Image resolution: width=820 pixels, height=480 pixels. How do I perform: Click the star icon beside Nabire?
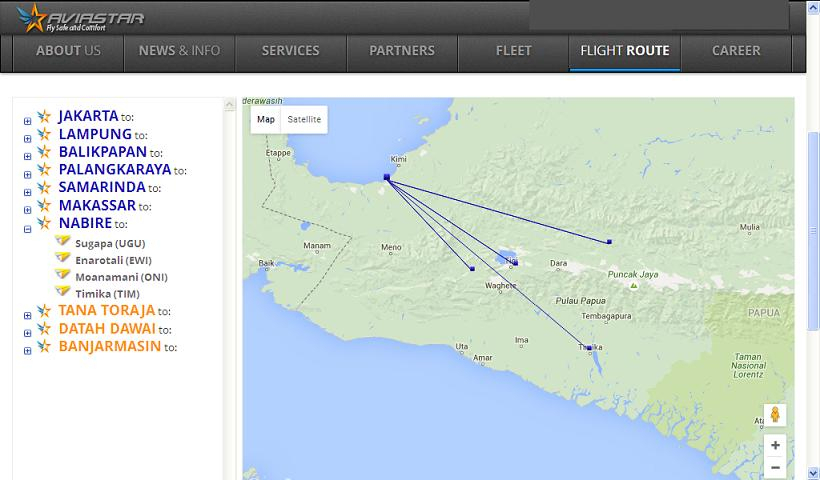click(x=44, y=223)
